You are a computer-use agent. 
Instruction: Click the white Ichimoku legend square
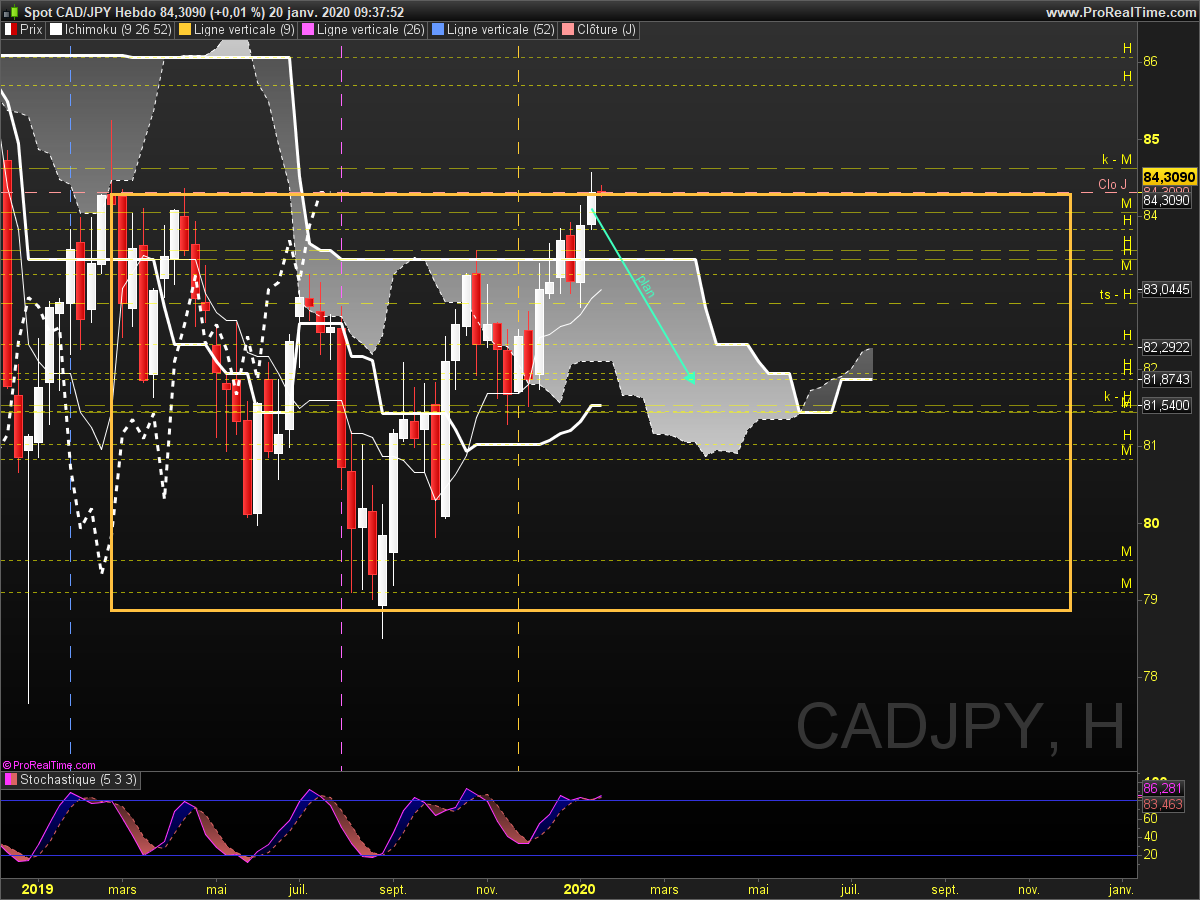coord(56,30)
